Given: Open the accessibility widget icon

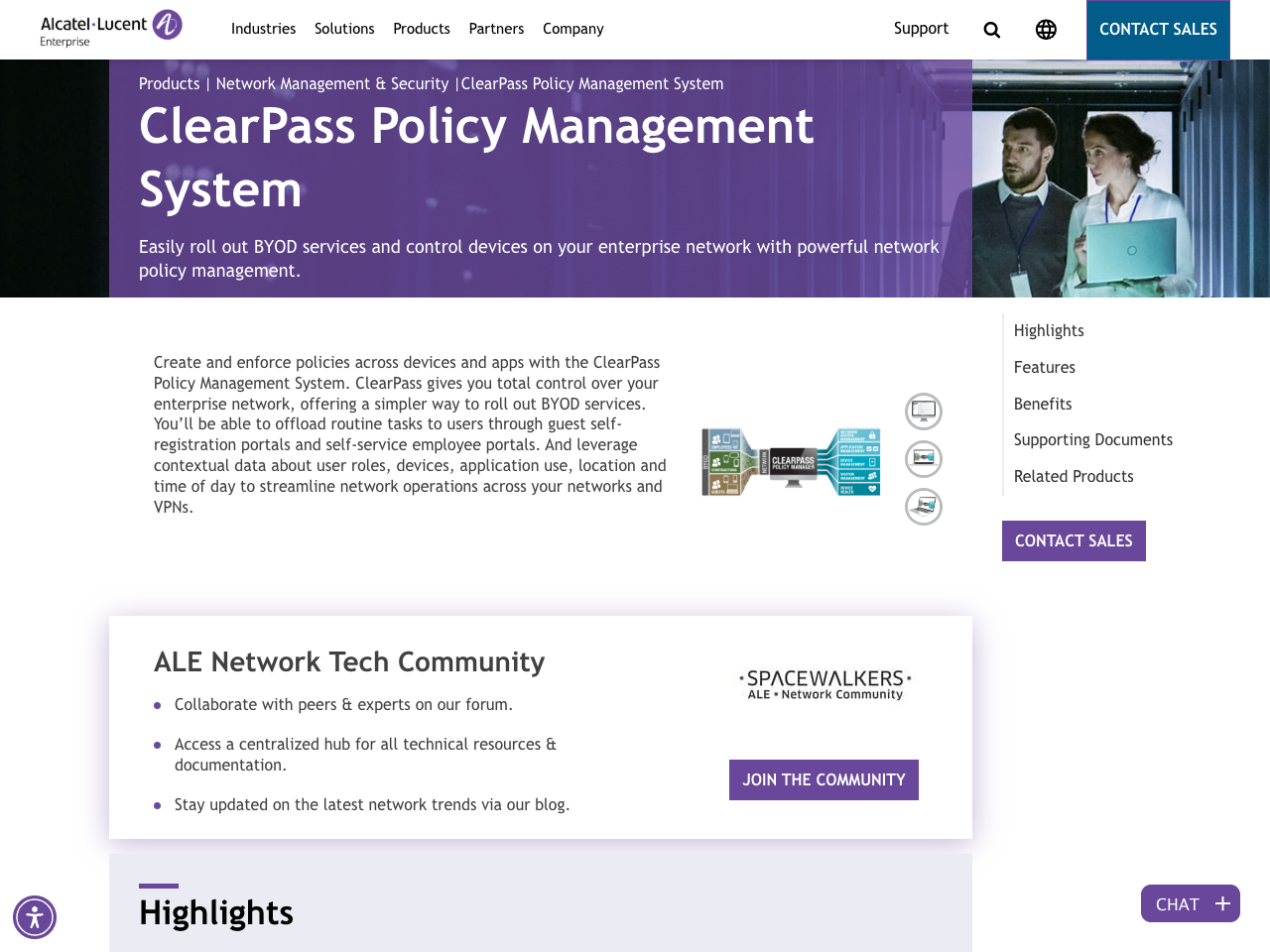Looking at the screenshot, I should [x=35, y=917].
